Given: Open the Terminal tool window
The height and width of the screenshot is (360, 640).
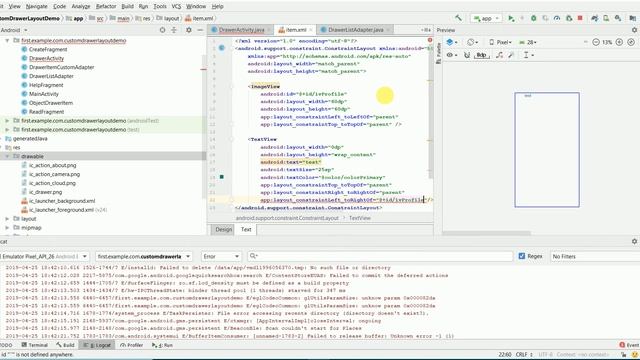Looking at the screenshot, I should pos(35,345).
